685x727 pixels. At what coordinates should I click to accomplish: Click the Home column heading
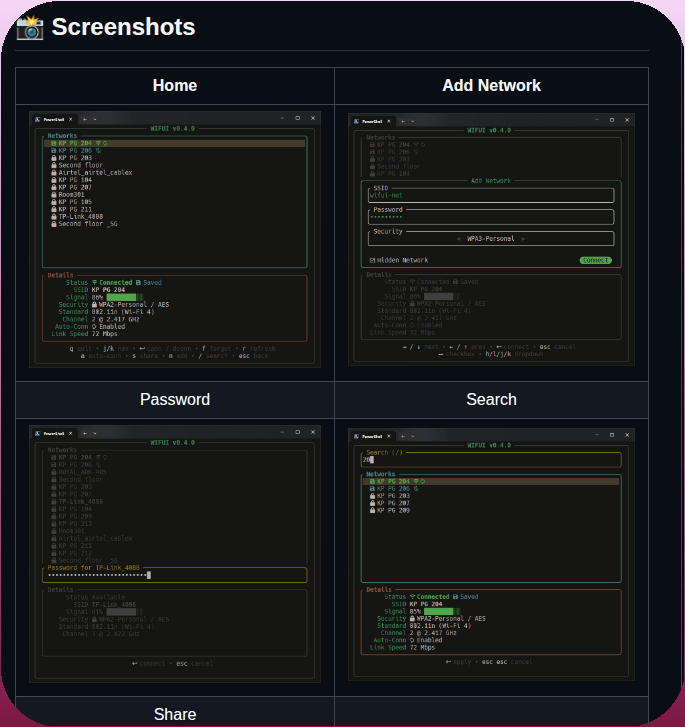(175, 86)
